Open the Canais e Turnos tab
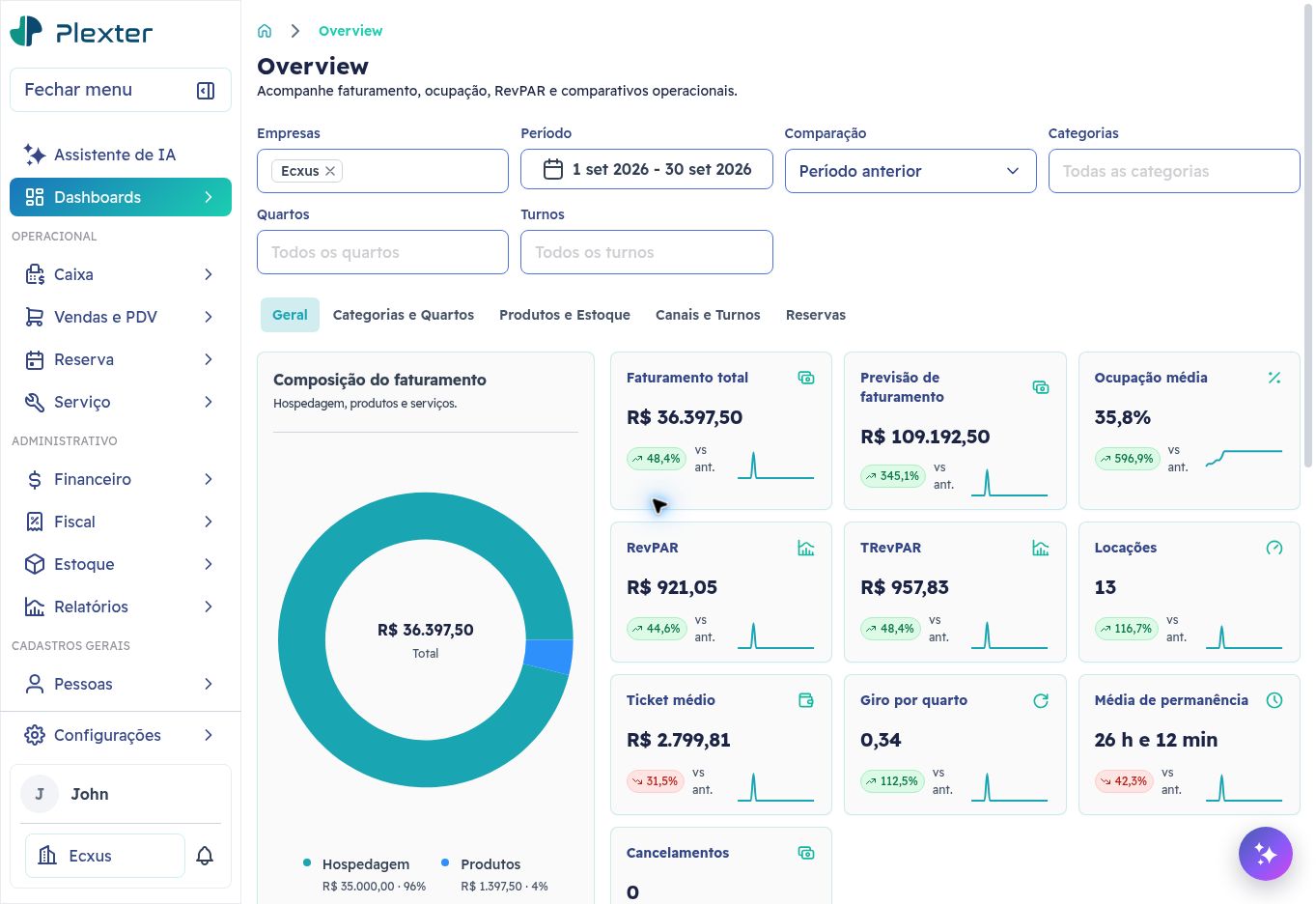1316x904 pixels. click(x=708, y=315)
